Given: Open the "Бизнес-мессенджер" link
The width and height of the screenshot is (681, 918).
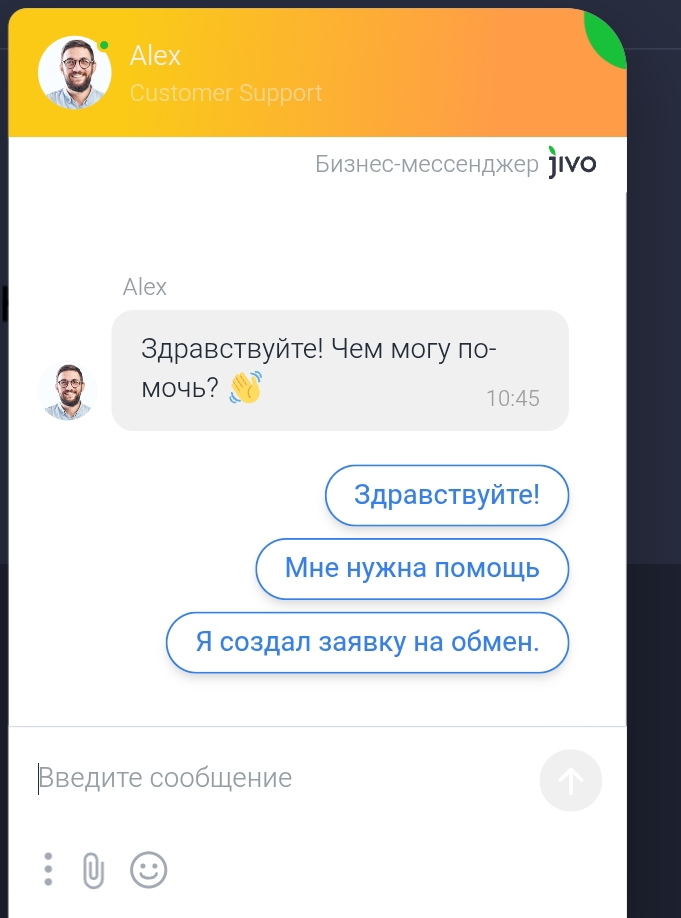Looking at the screenshot, I should point(426,164).
